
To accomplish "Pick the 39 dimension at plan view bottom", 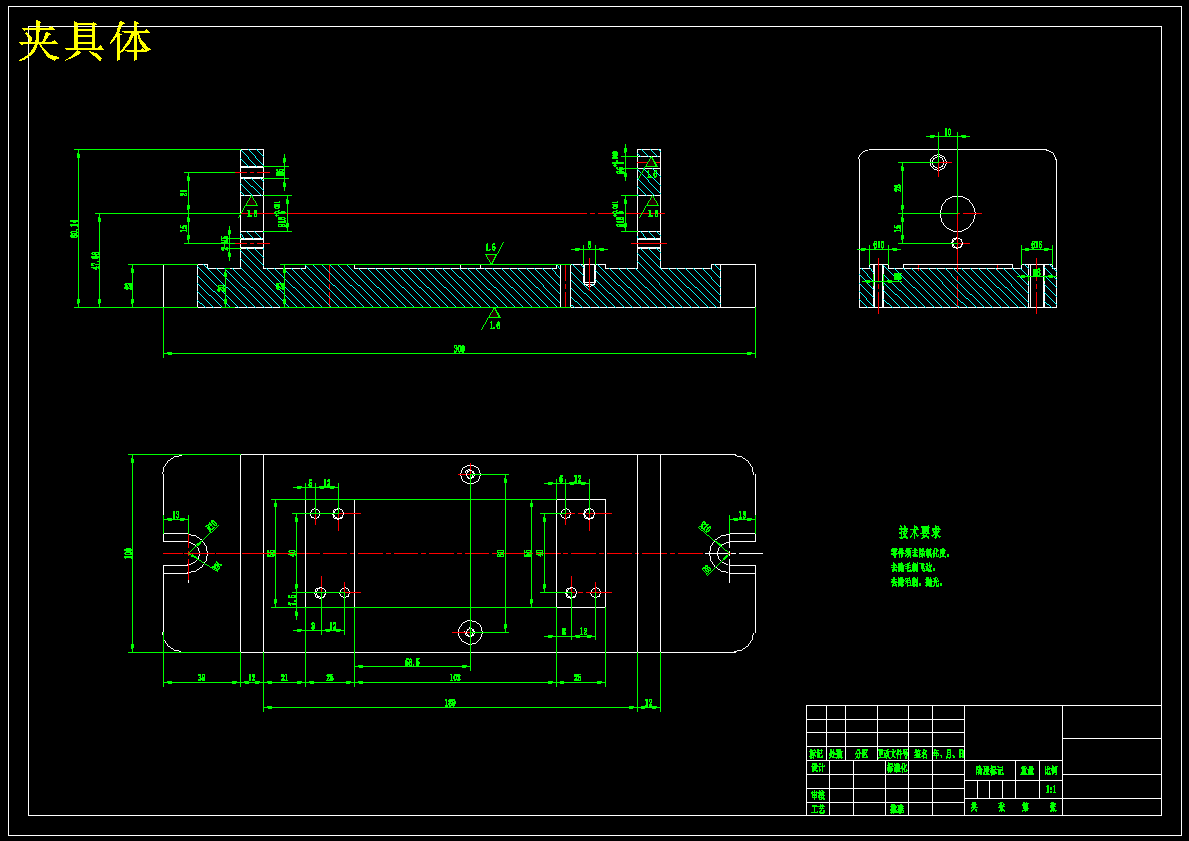I will click(x=202, y=677).
